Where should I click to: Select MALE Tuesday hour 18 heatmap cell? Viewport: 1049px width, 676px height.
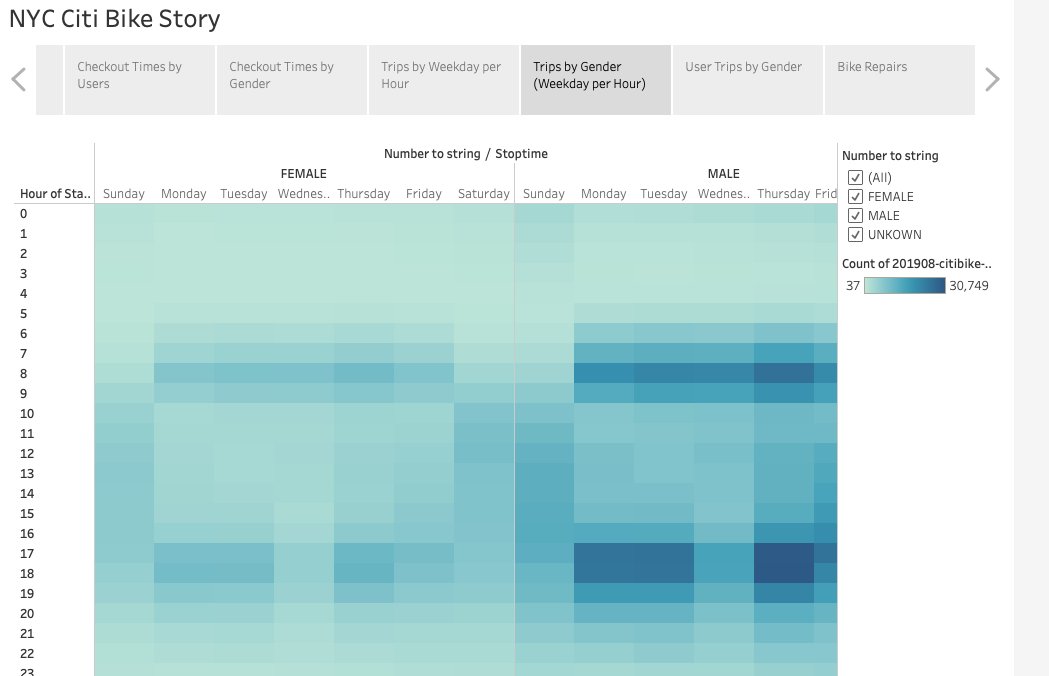click(x=664, y=574)
